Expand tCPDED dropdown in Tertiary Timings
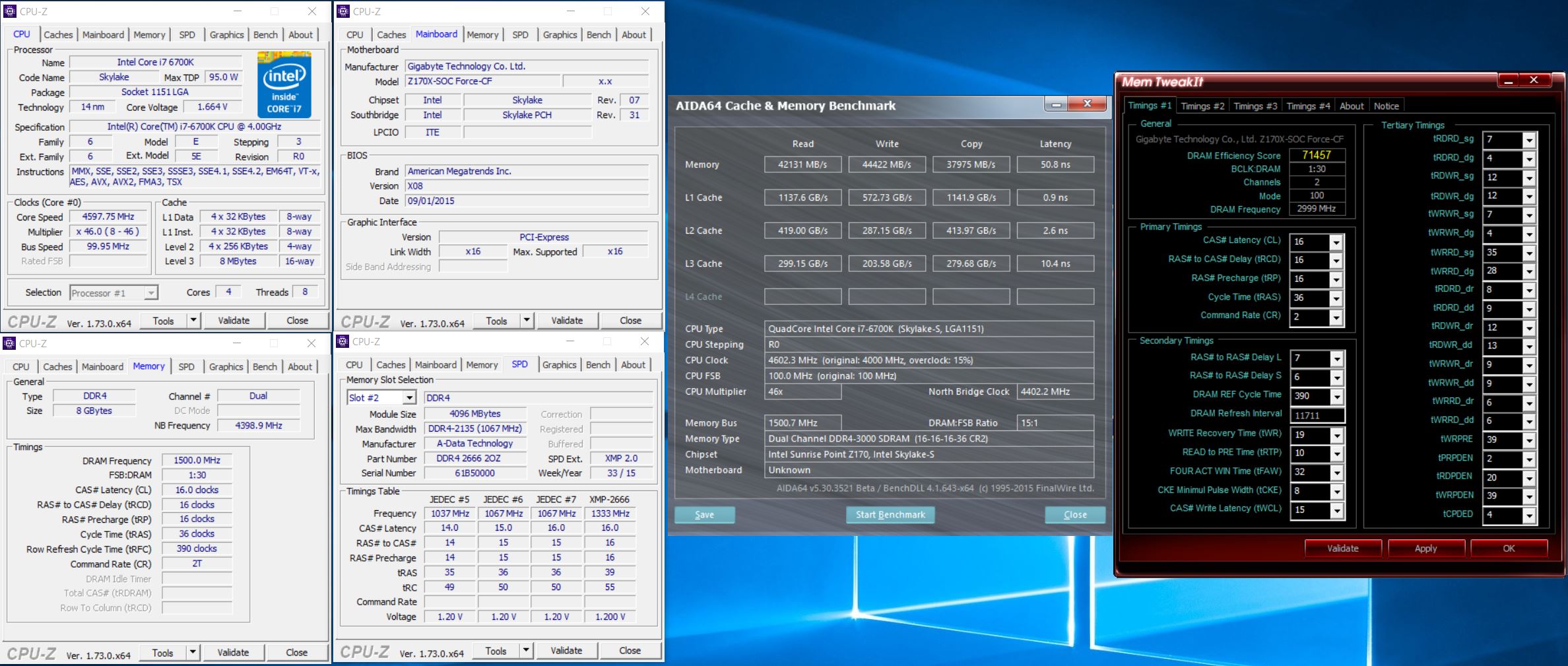Image resolution: width=1568 pixels, height=666 pixels. pyautogui.click(x=1528, y=516)
